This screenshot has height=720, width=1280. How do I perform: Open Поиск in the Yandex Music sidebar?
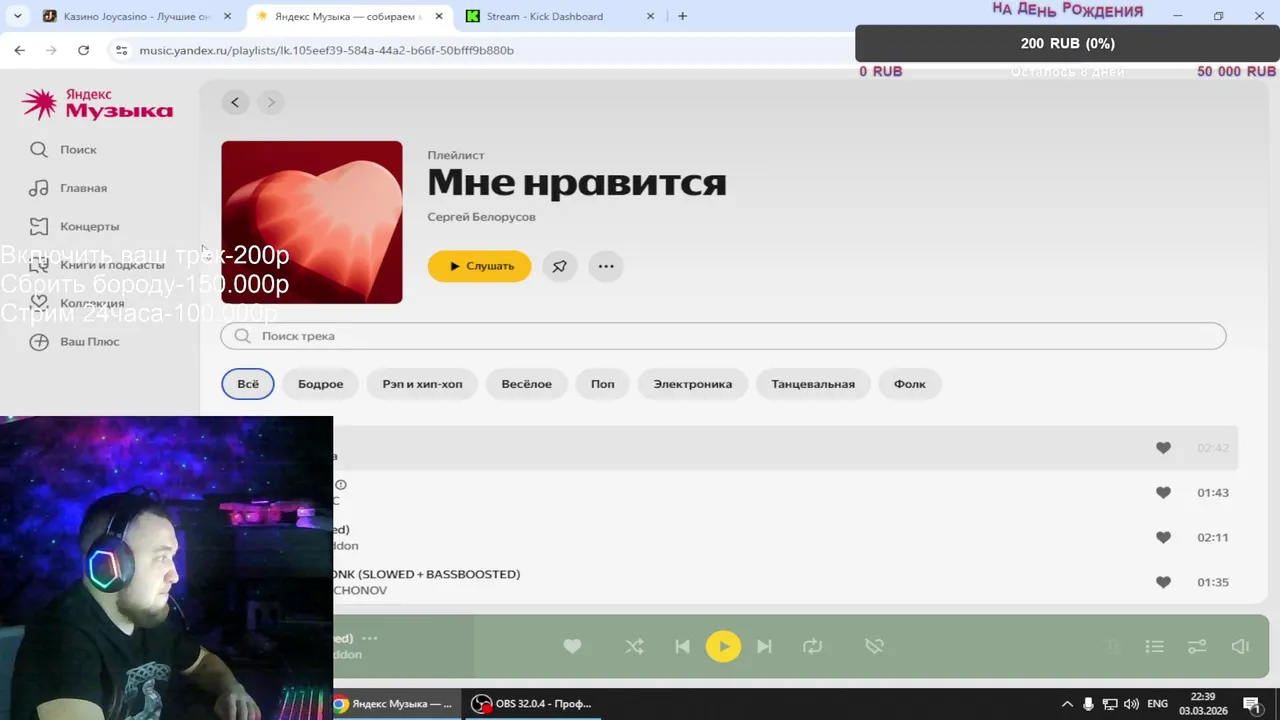[x=64, y=149]
